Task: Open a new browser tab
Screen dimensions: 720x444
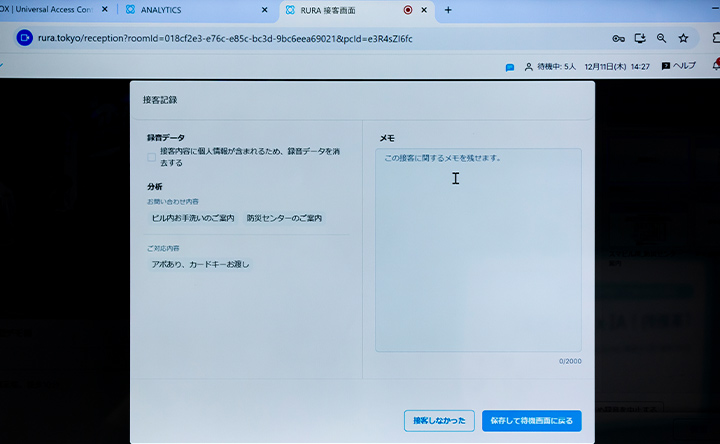Action: 448,10
